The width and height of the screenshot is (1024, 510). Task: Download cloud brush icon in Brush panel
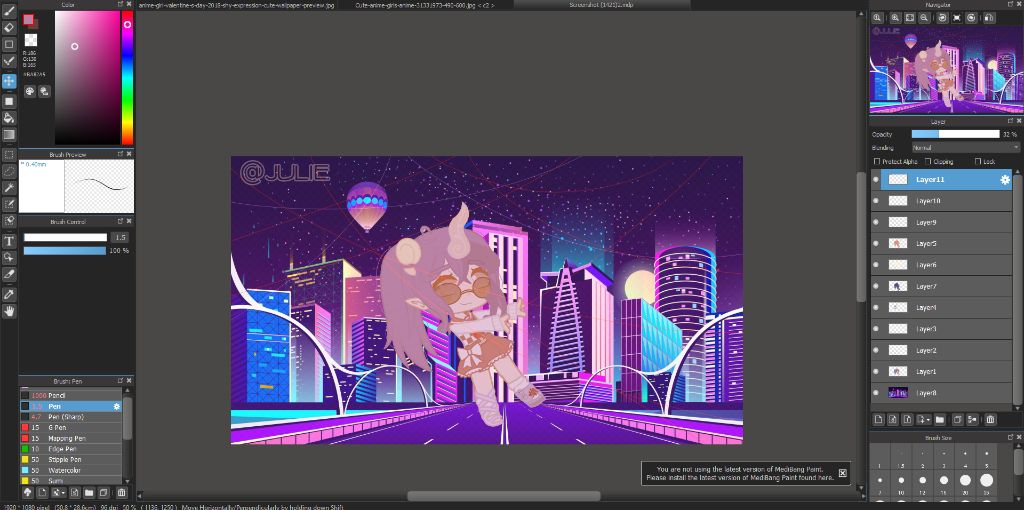coord(27,492)
